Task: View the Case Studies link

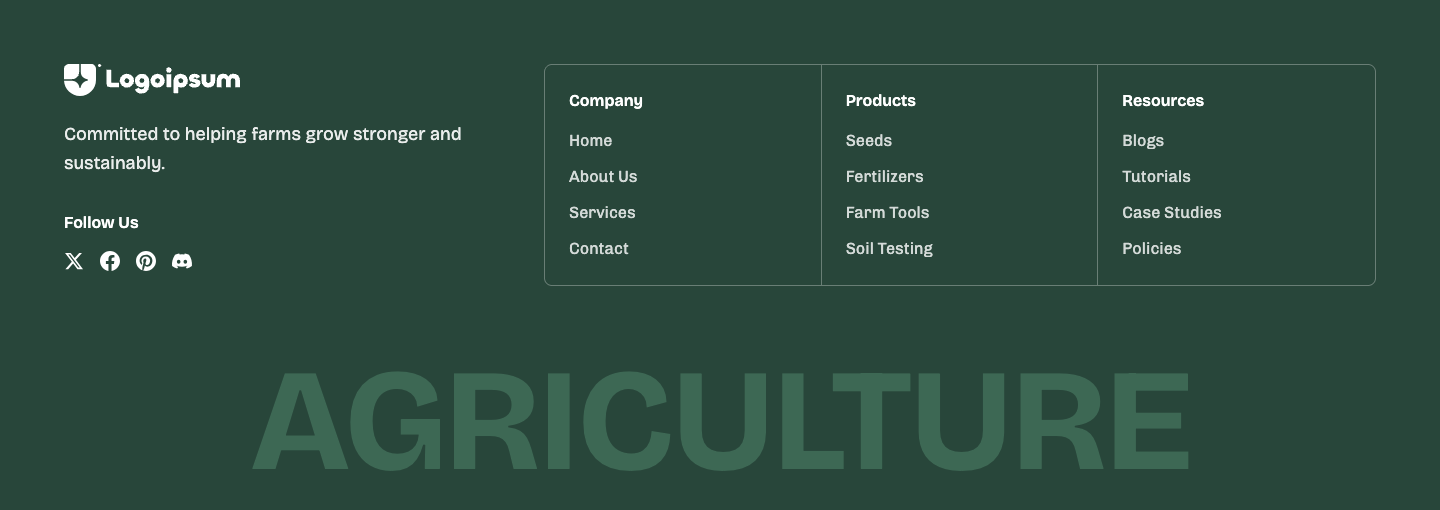Action: coord(1172,213)
